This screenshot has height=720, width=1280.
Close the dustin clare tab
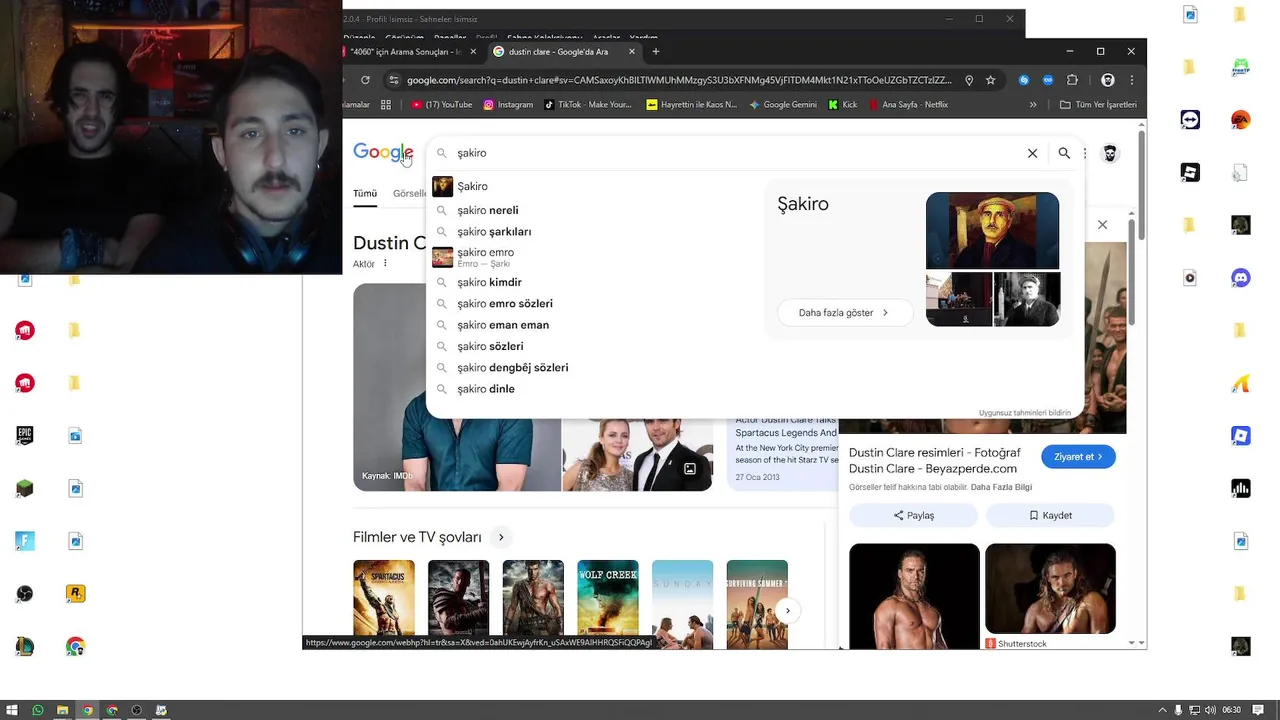[x=632, y=51]
